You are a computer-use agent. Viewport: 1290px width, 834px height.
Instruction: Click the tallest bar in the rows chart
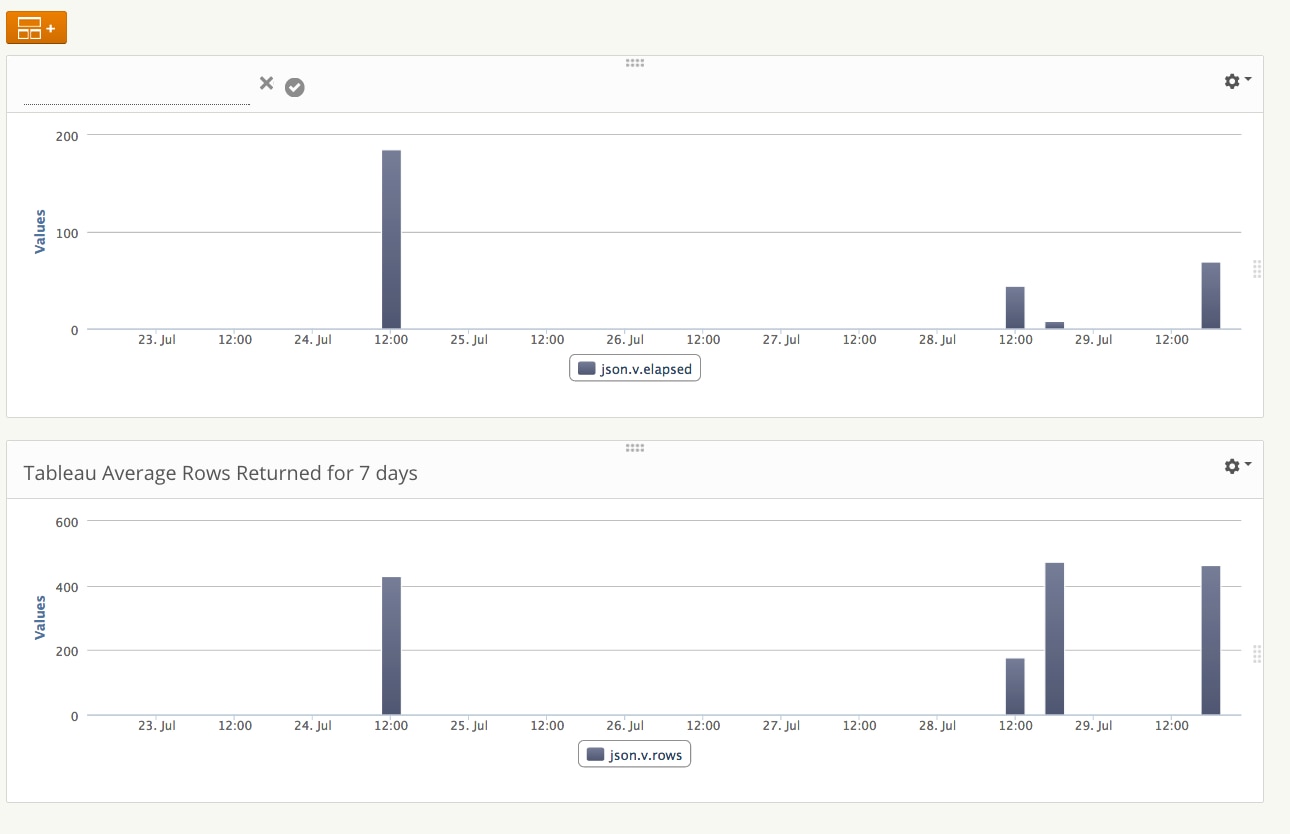(1055, 639)
